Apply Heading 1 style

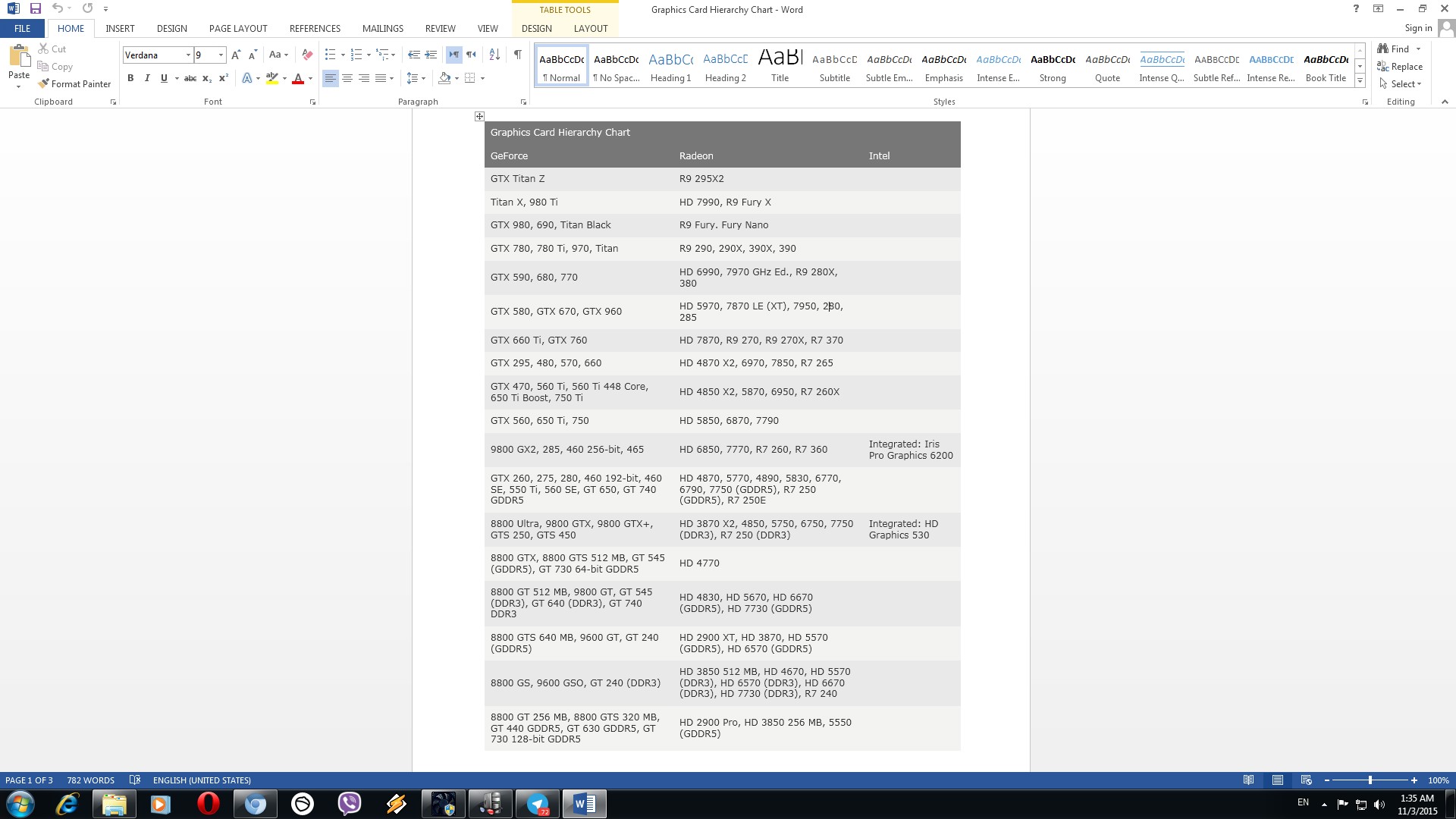(x=670, y=66)
